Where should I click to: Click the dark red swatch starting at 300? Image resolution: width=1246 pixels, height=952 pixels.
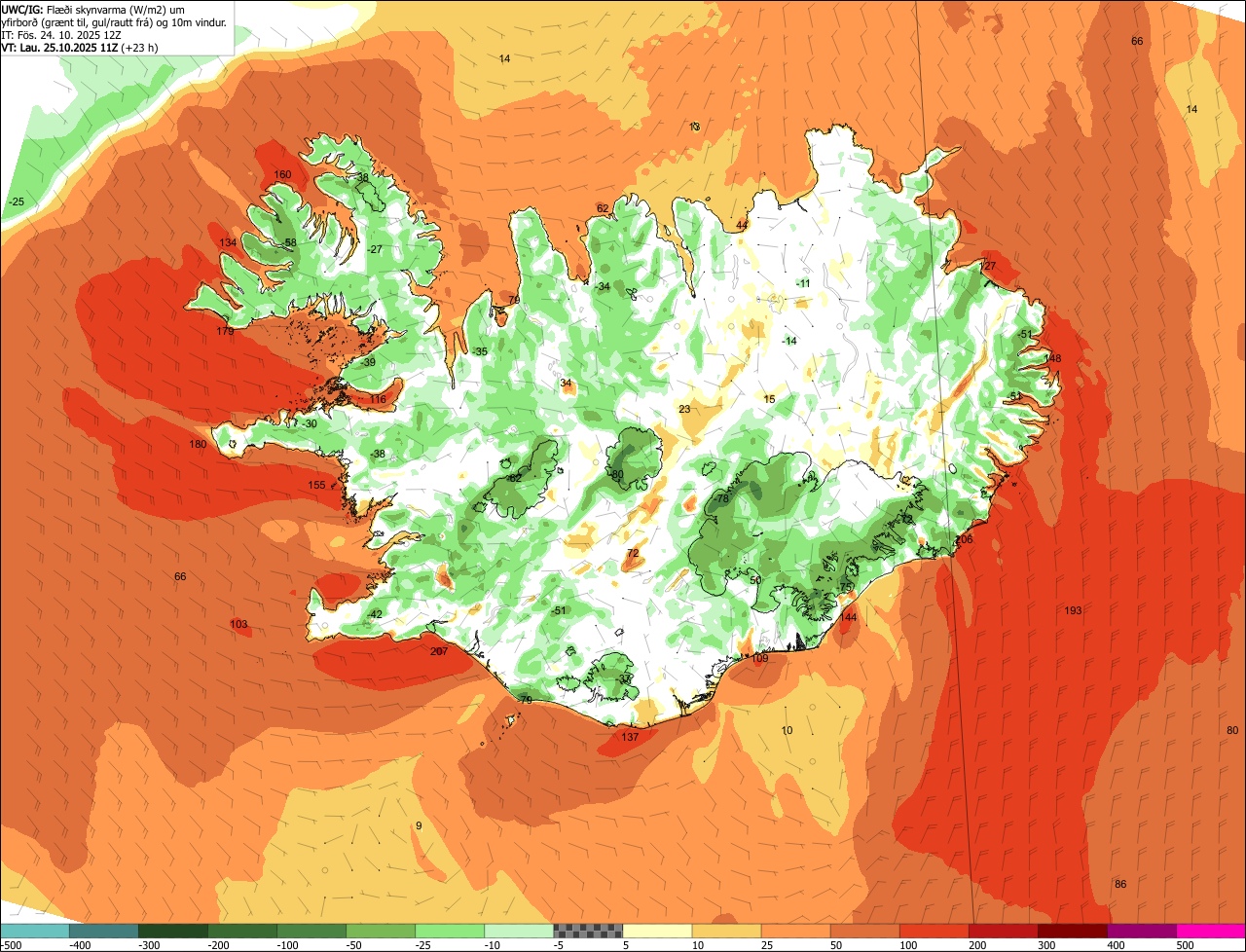tap(1072, 931)
